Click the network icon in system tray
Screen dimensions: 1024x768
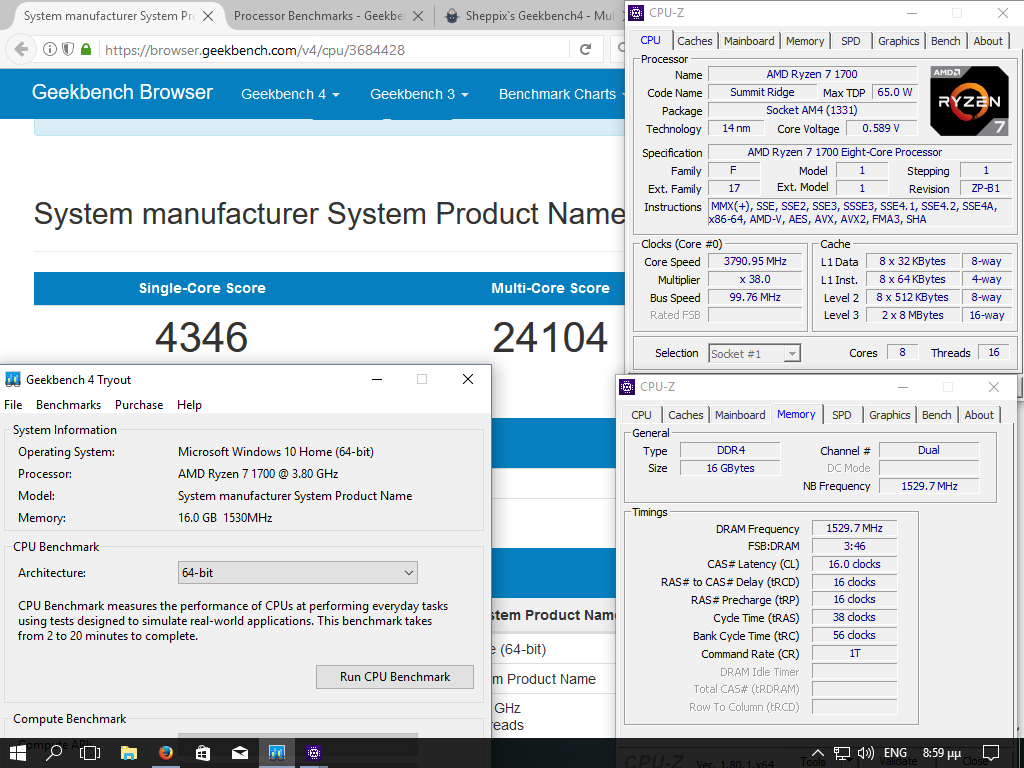(x=842, y=753)
